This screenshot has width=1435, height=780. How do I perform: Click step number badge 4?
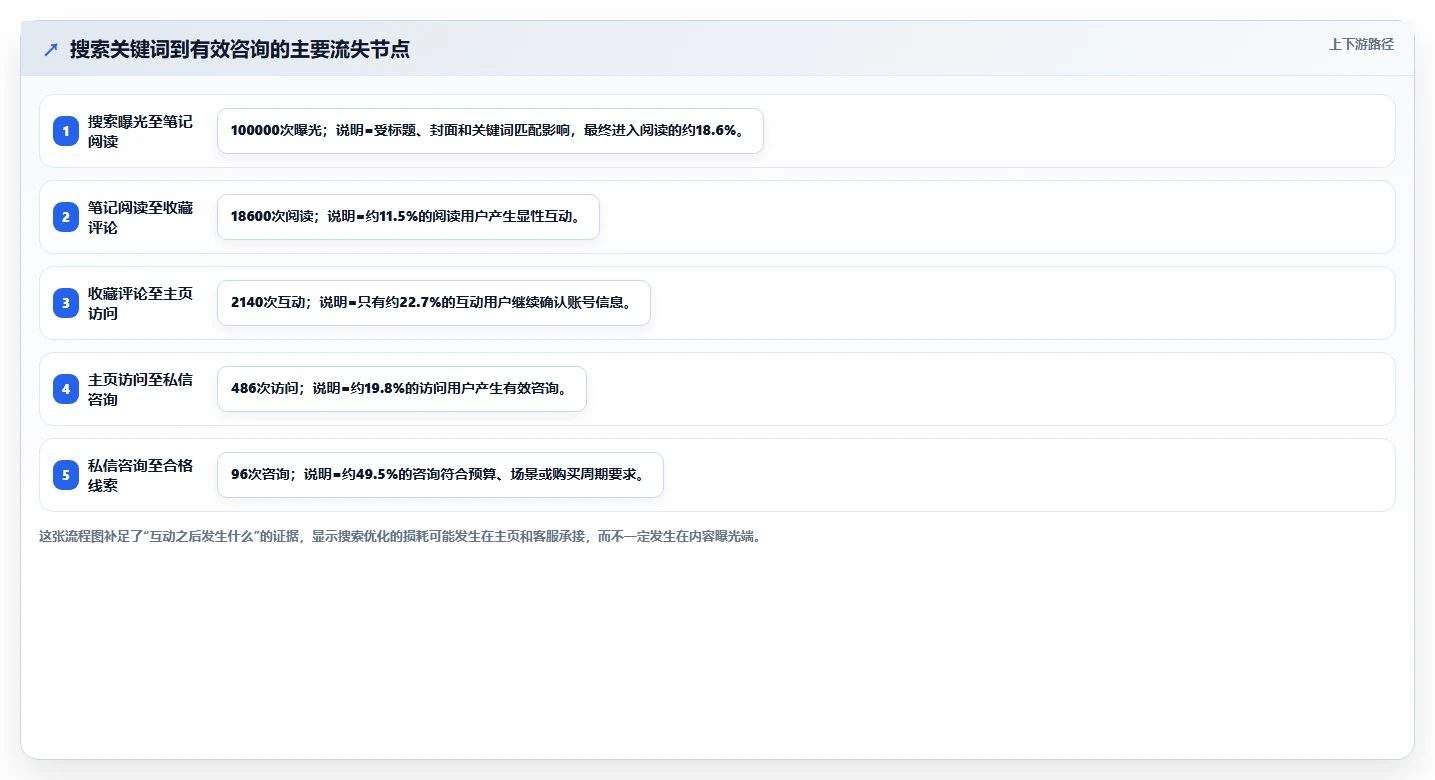pyautogui.click(x=66, y=389)
